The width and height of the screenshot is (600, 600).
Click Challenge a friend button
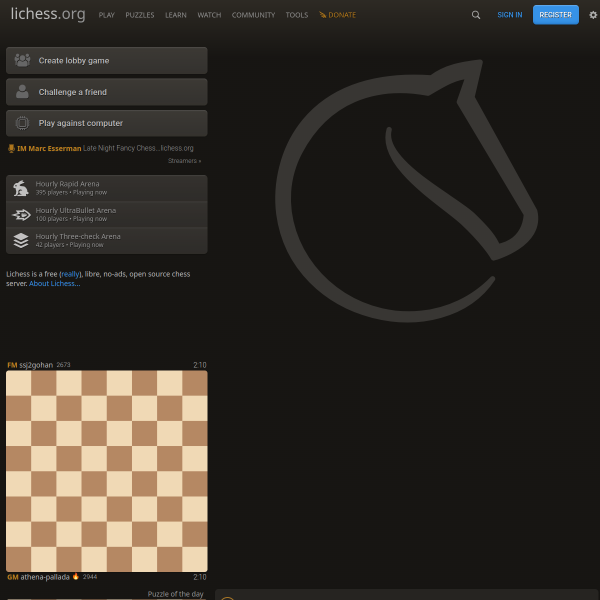[107, 92]
